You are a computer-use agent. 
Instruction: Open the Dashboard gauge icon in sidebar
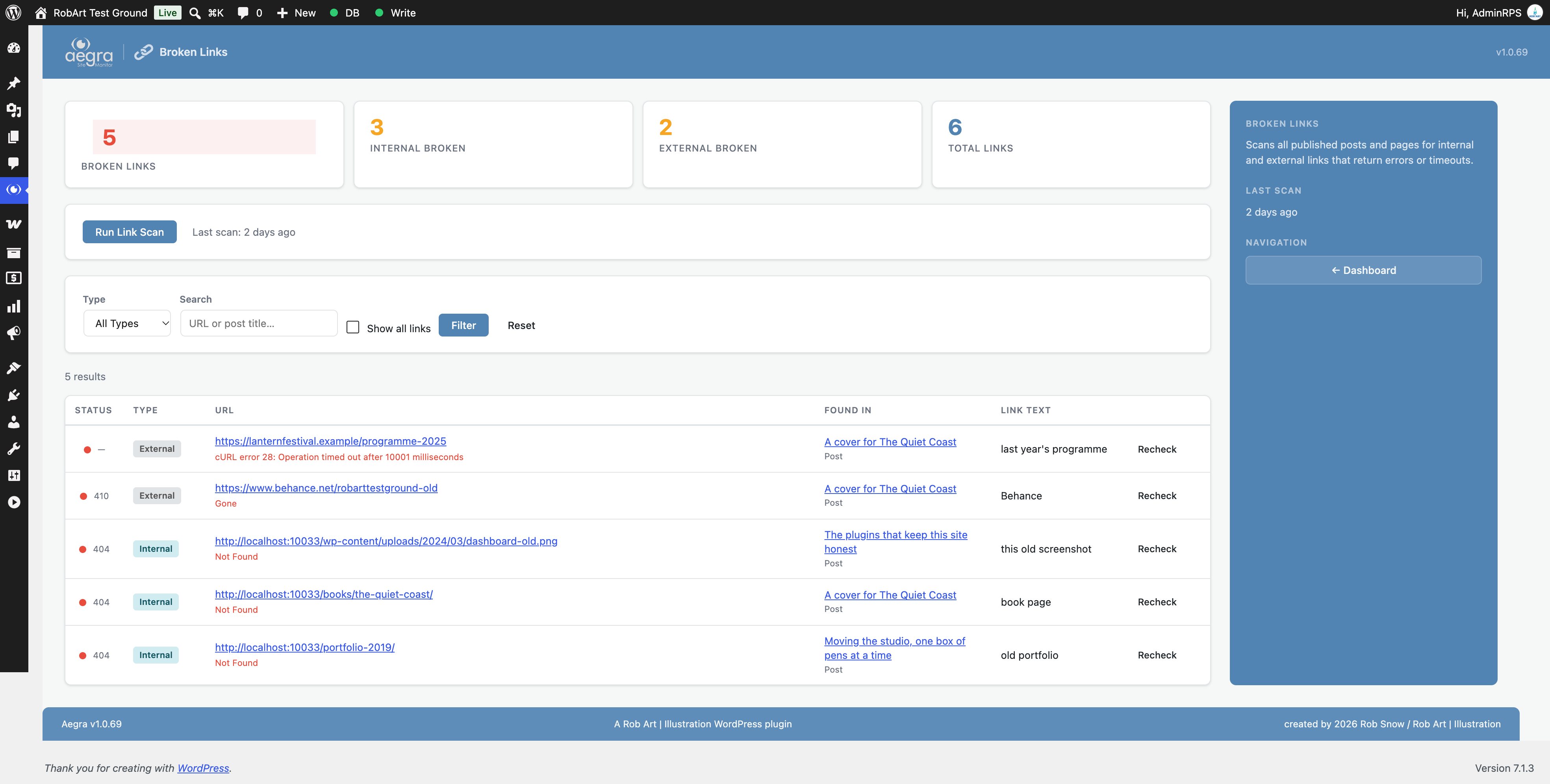tap(14, 48)
